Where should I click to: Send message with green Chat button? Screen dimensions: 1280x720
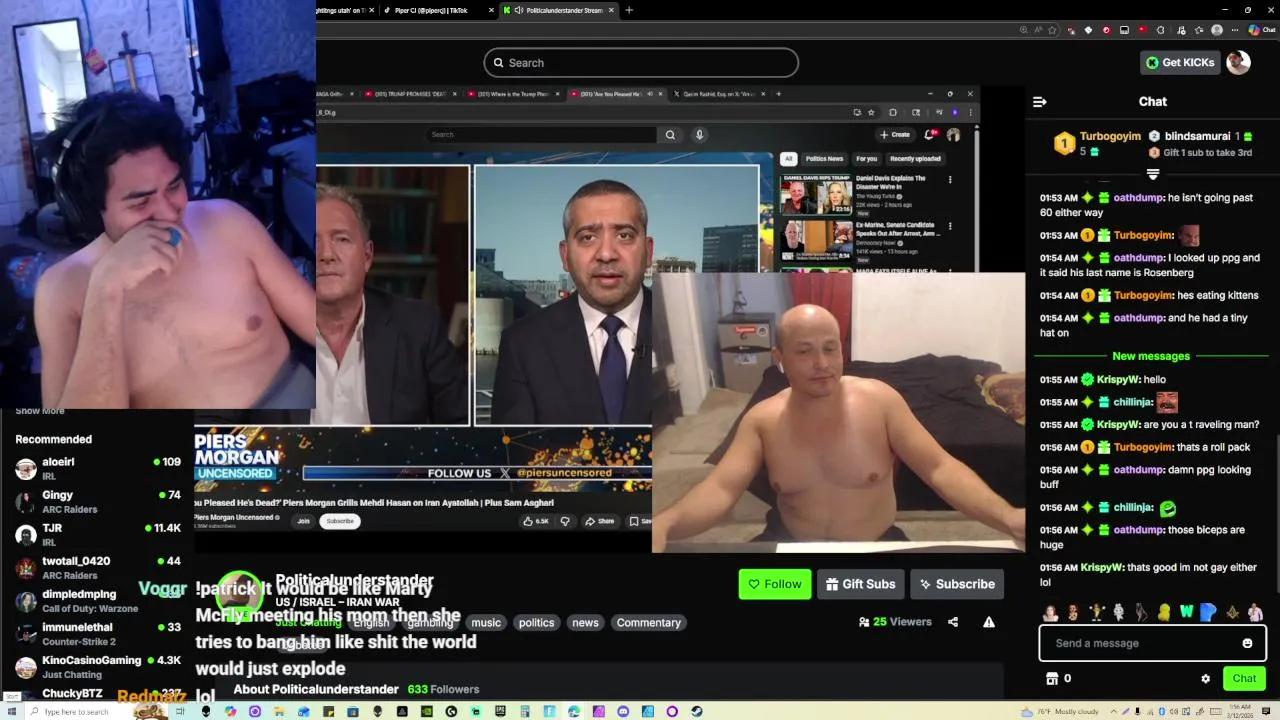(x=1244, y=678)
